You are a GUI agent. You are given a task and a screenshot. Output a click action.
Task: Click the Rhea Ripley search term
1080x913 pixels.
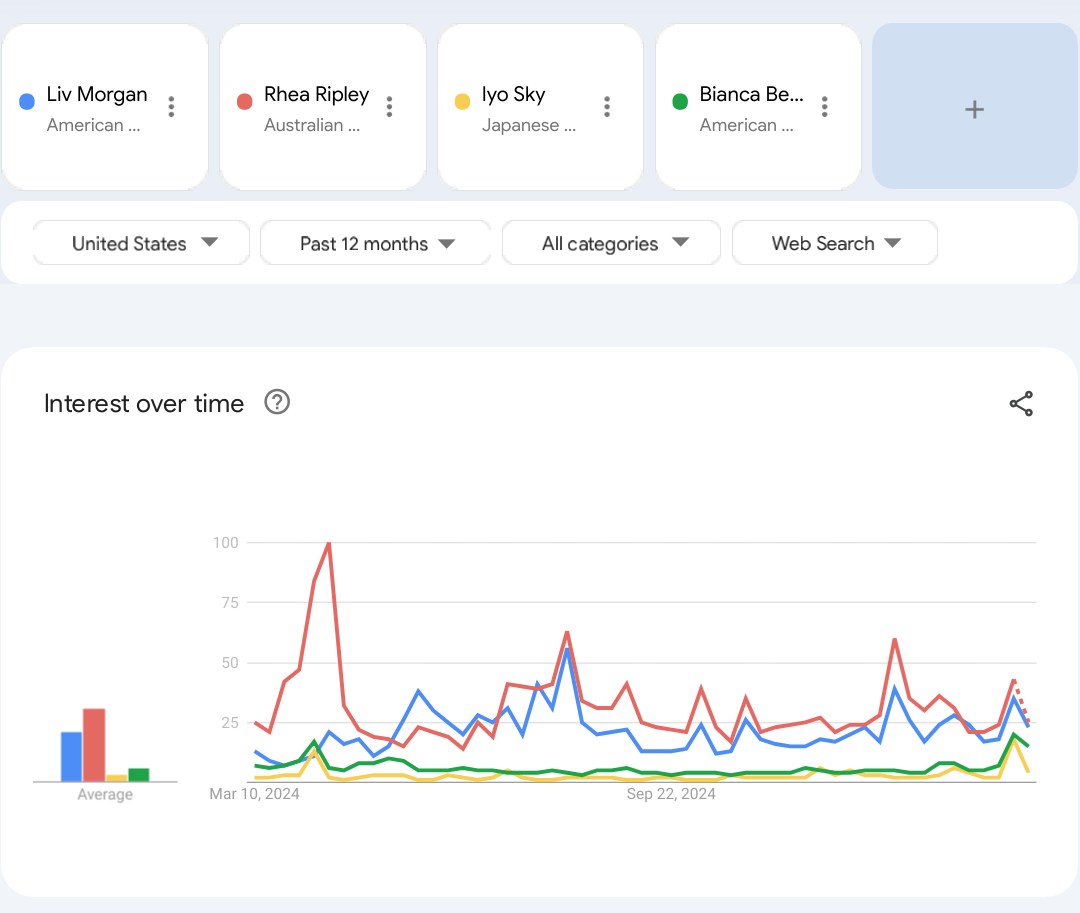point(317,94)
